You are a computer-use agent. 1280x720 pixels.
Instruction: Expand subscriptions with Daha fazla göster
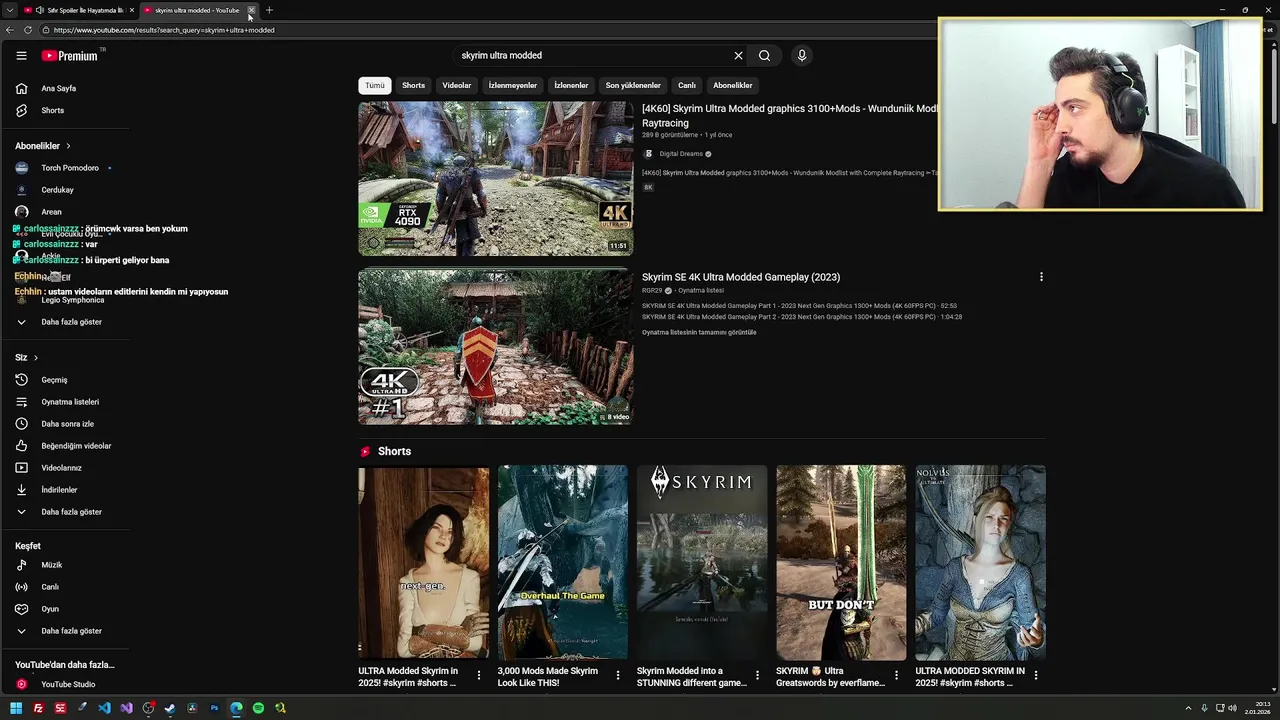click(70, 322)
